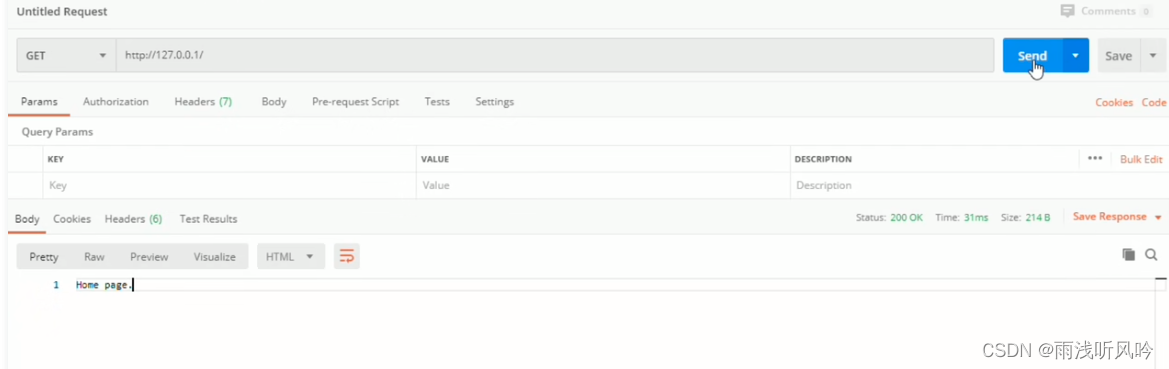The height and width of the screenshot is (369, 1169).
Task: Expand the Save Response dropdown
Action: (x=1159, y=217)
